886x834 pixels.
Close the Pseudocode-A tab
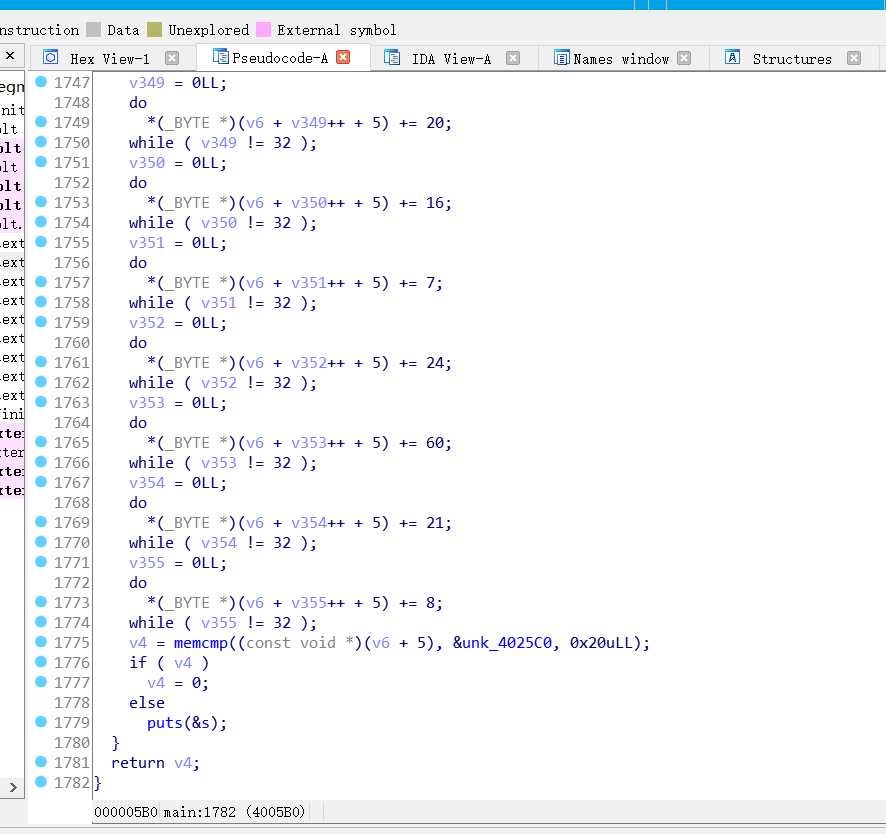[343, 57]
